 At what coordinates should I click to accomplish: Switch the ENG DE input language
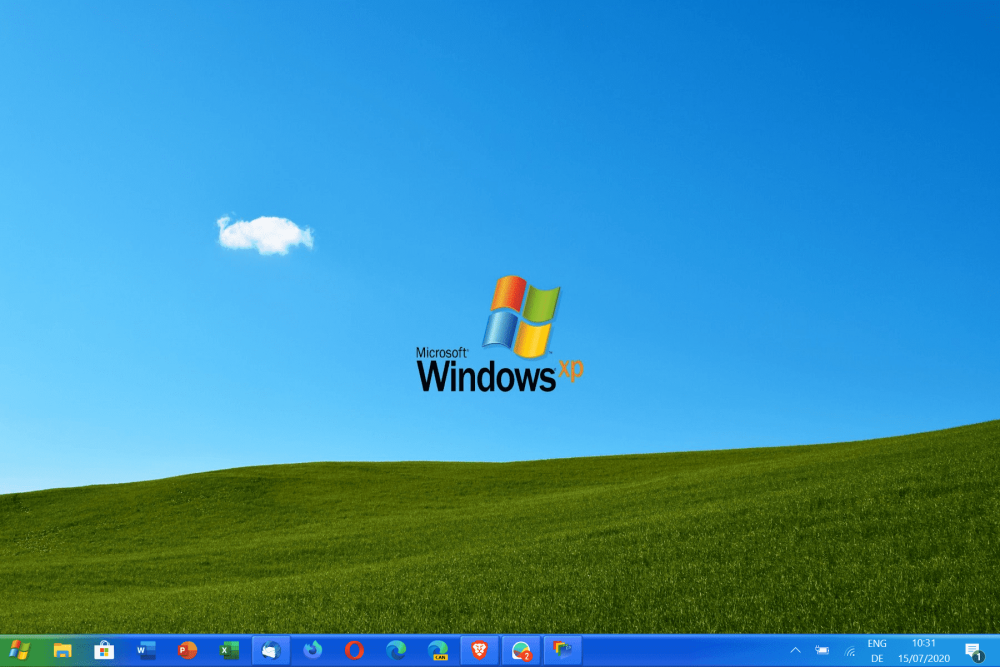point(877,650)
